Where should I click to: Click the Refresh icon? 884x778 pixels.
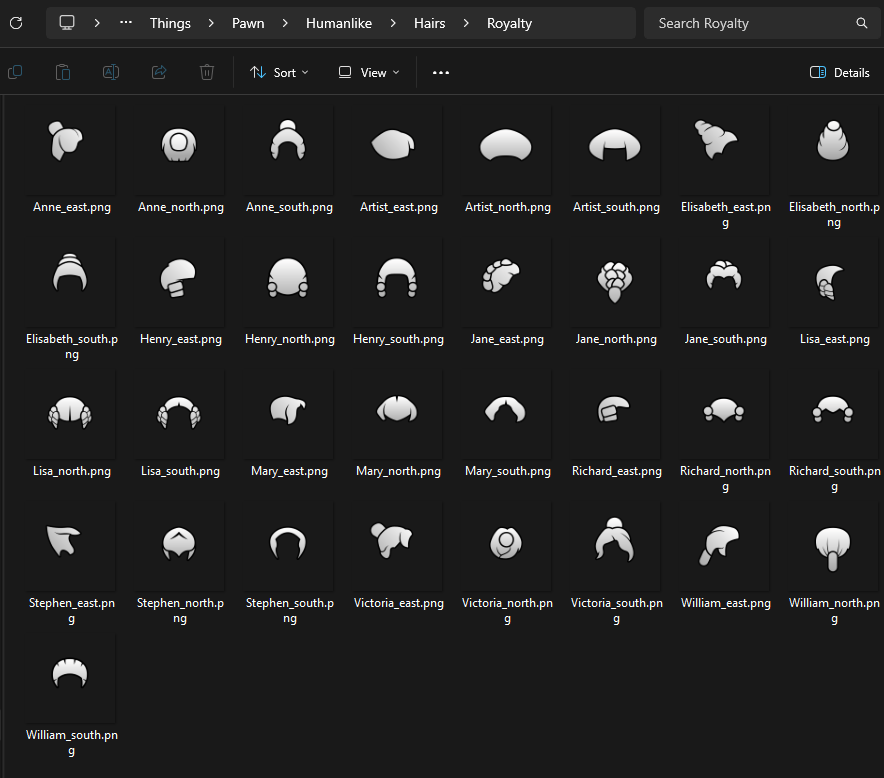point(16,23)
